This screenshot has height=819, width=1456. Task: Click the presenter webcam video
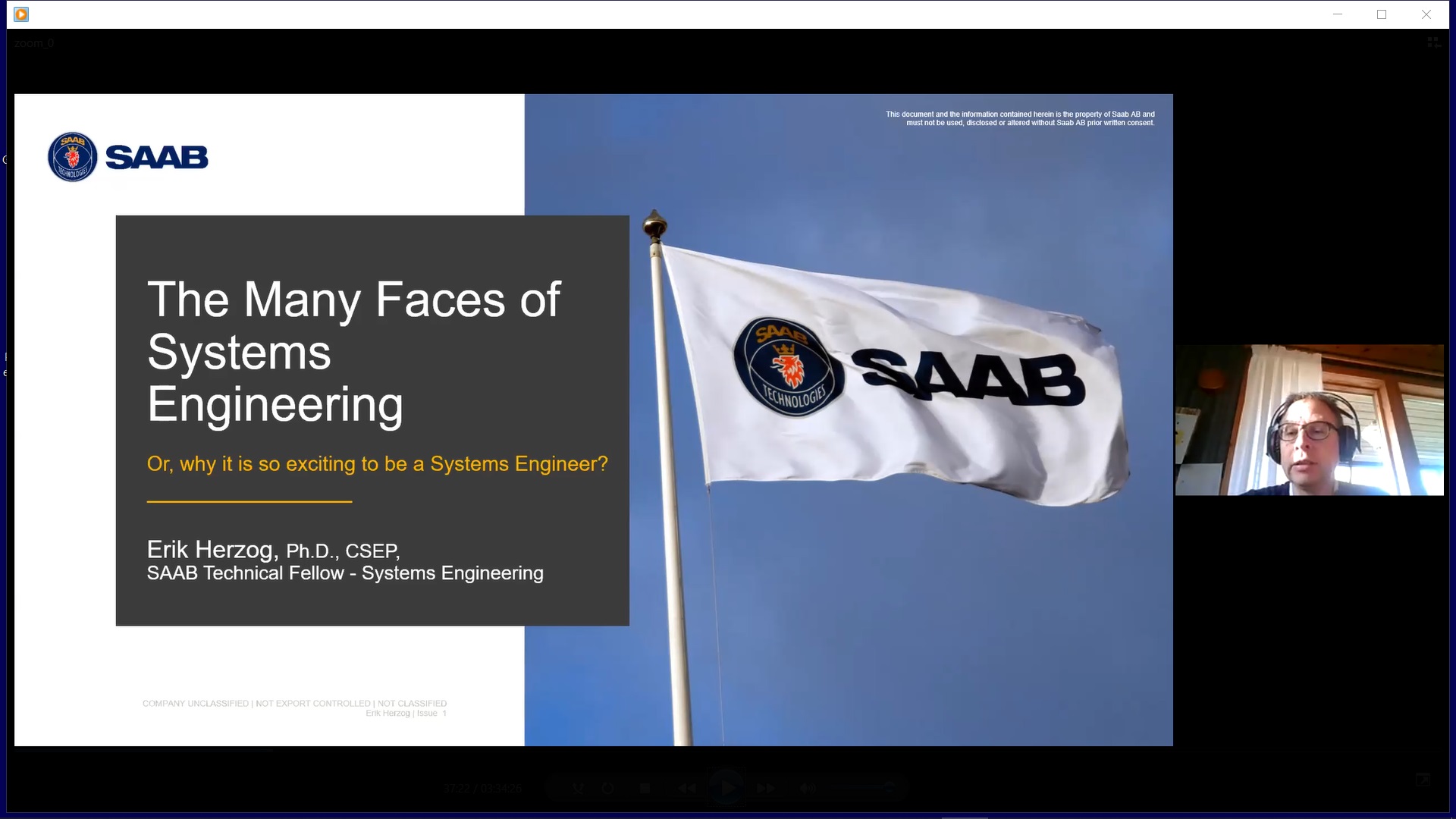(1310, 420)
